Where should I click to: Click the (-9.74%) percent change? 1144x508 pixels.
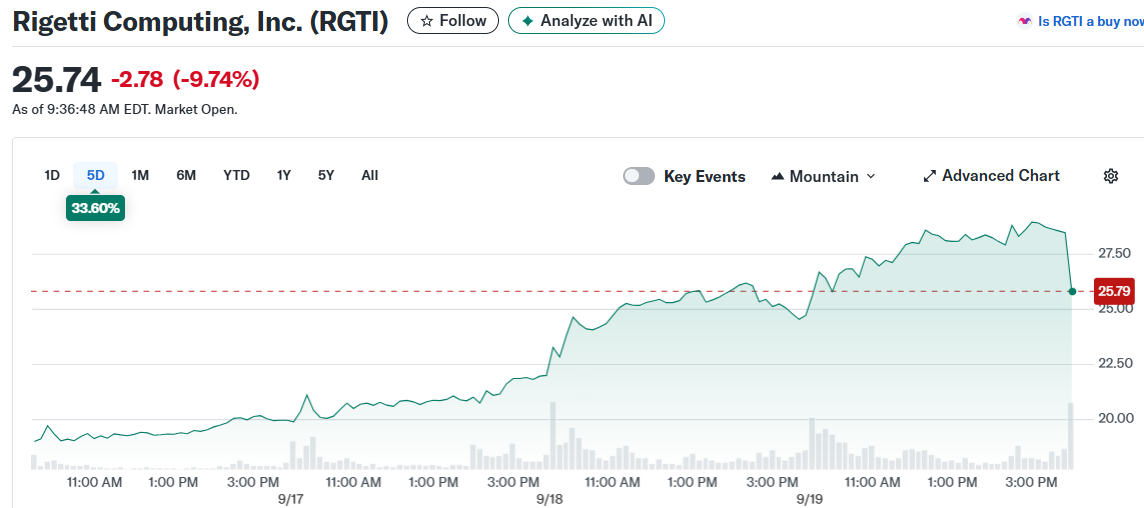[216, 80]
